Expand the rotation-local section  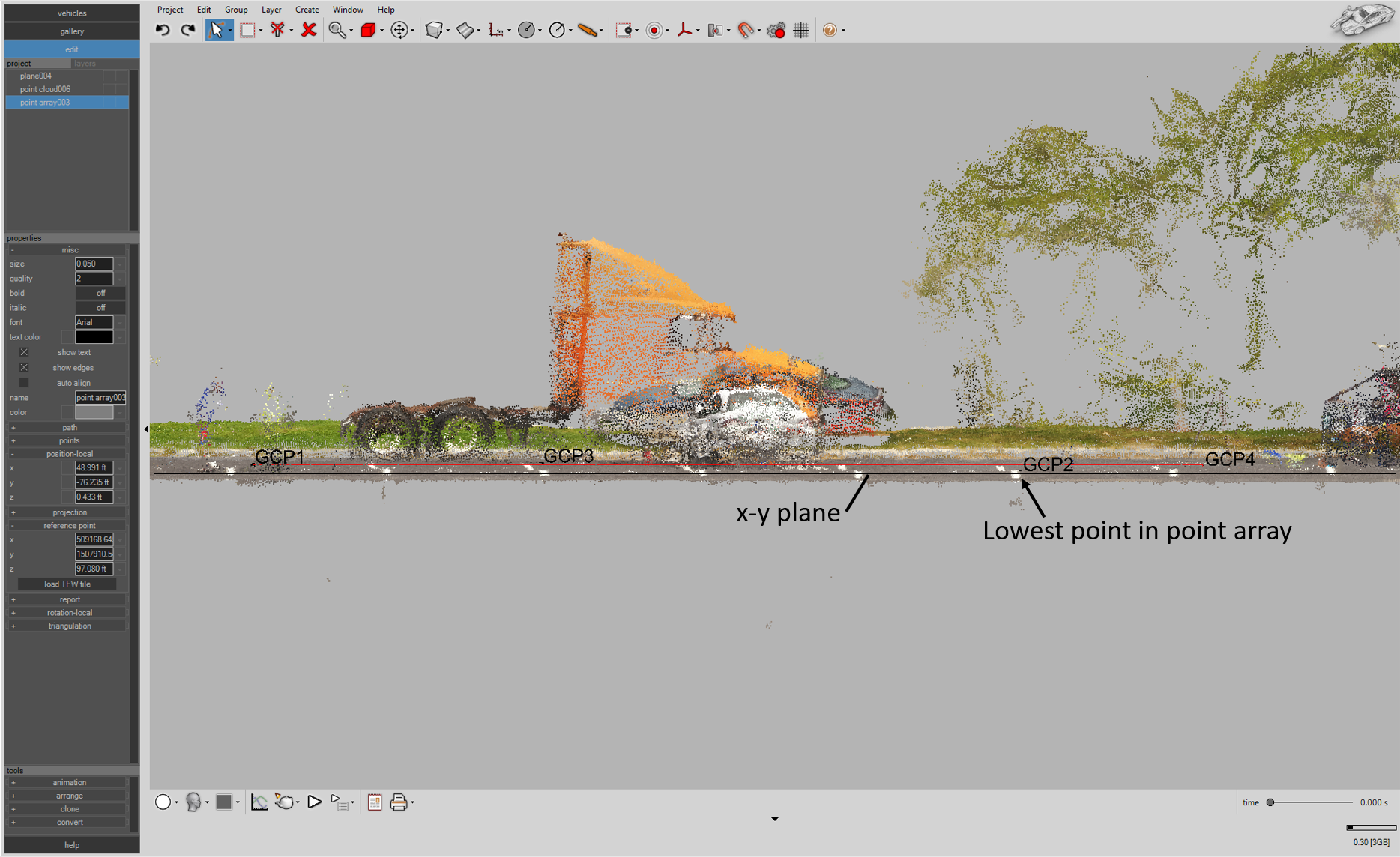(x=13, y=612)
